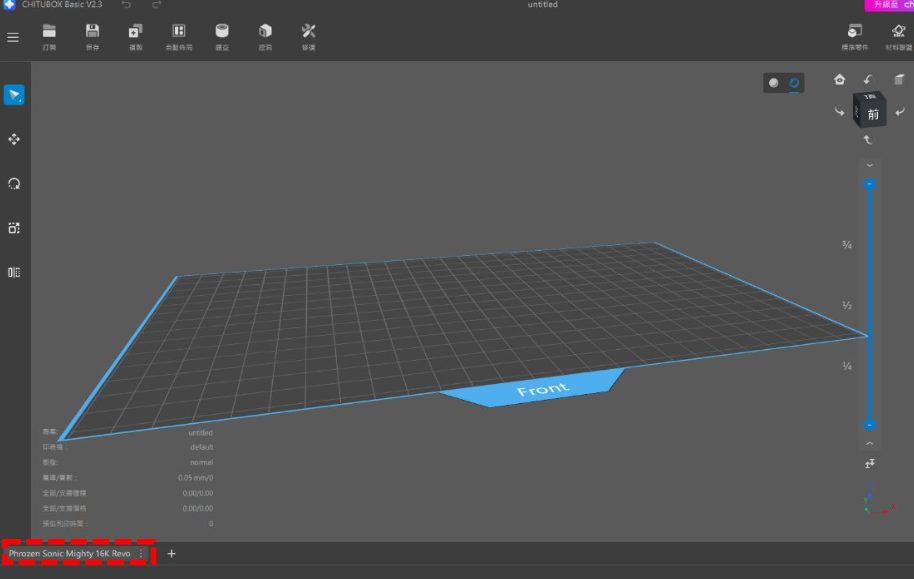Click the Copy model toolbar icon
This screenshot has width=914, height=579.
[x=135, y=32]
